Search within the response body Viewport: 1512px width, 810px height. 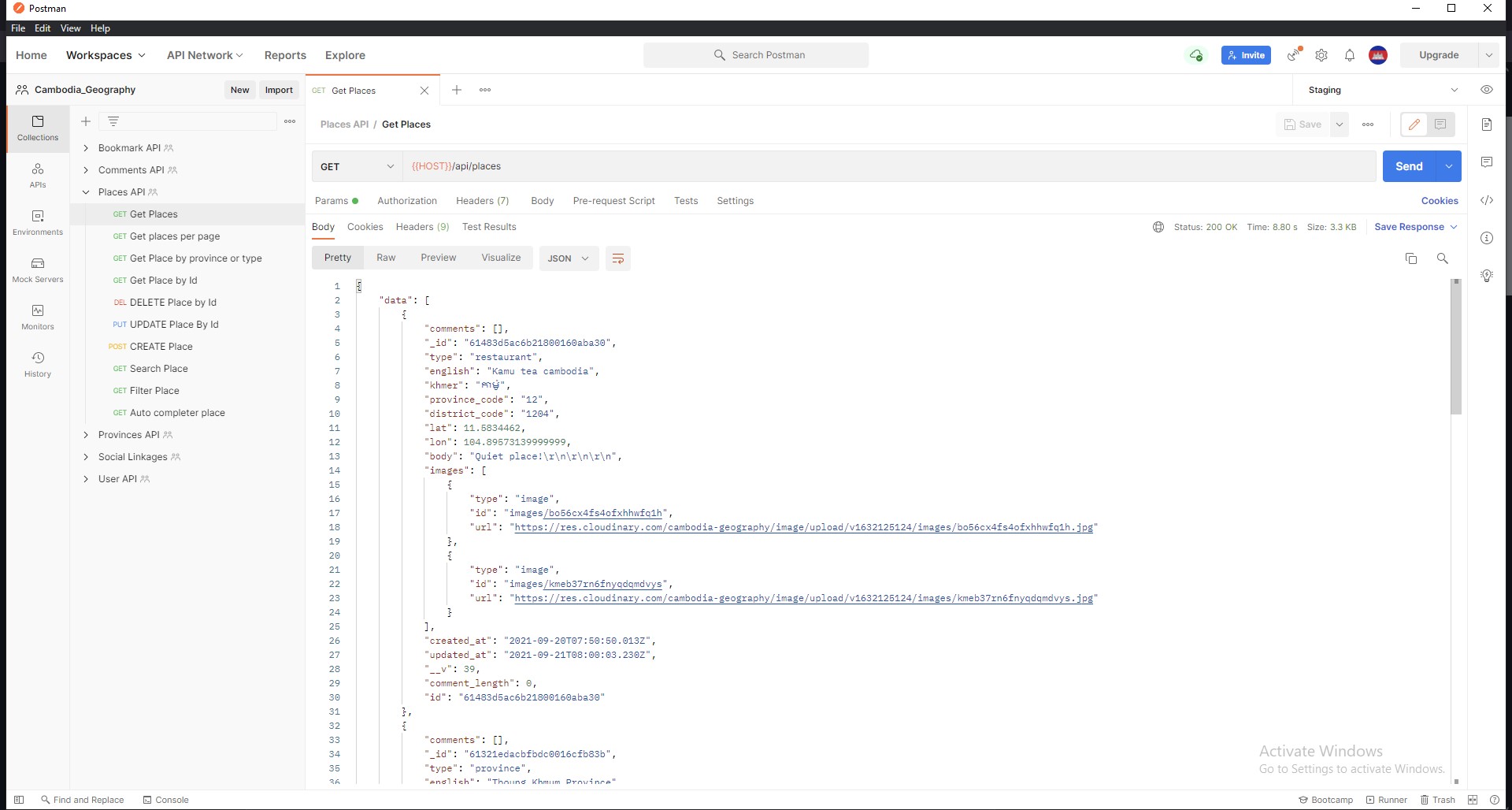coord(1443,258)
